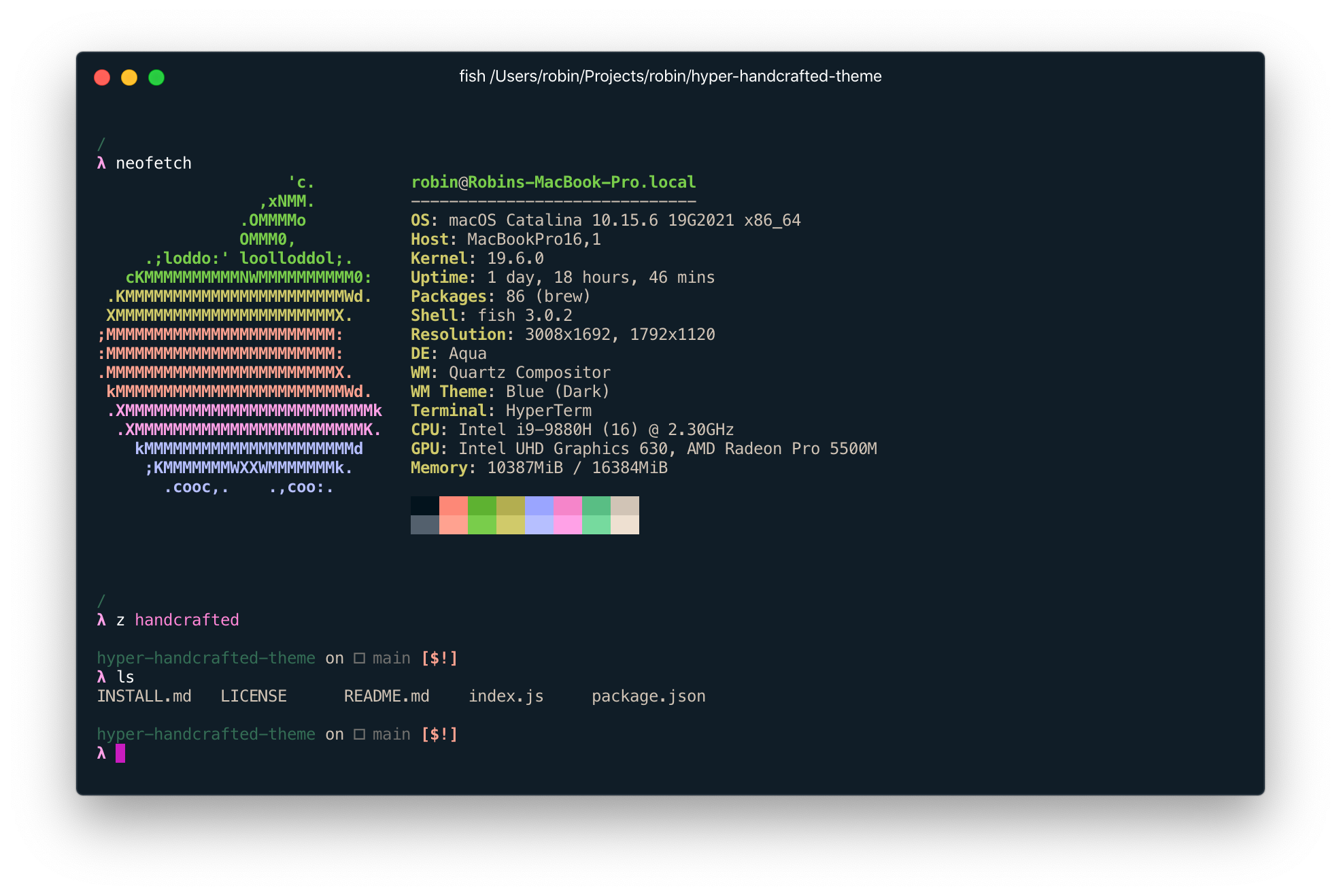Click the salmon red color swatch

(453, 506)
